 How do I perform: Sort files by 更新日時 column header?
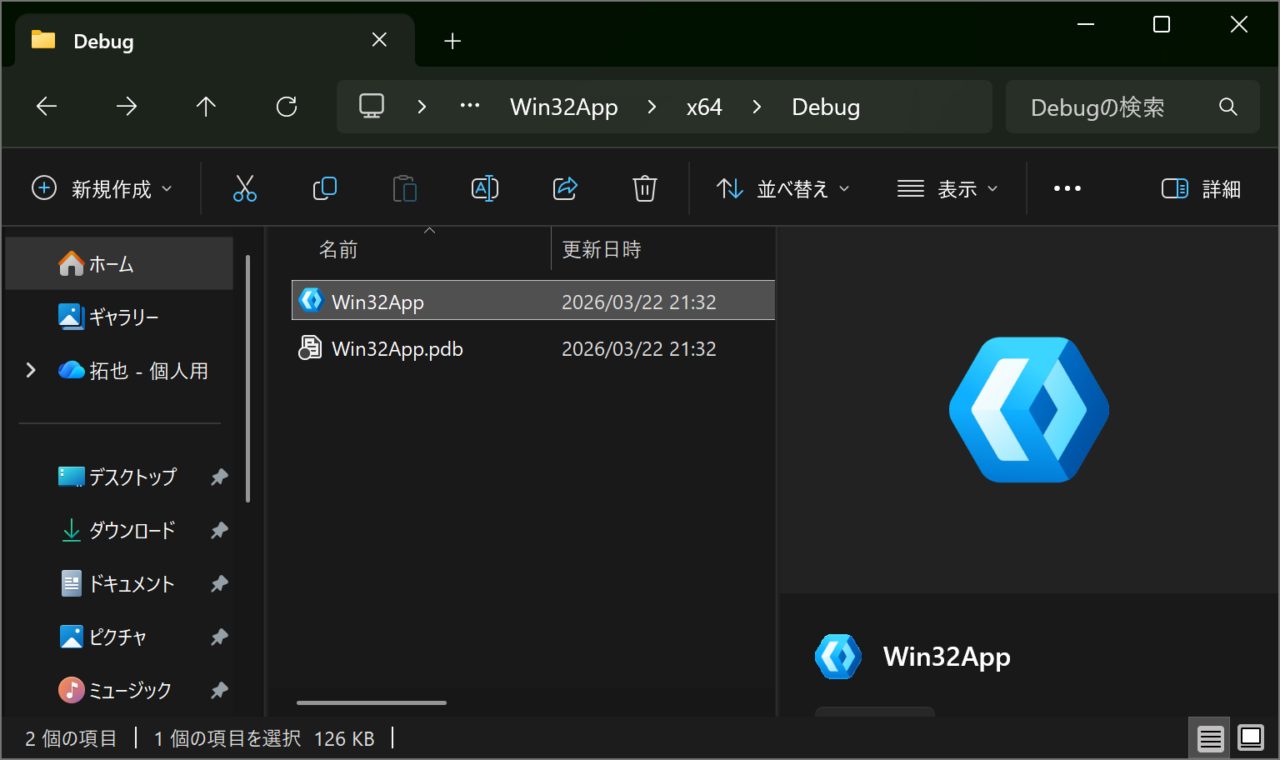click(x=601, y=249)
